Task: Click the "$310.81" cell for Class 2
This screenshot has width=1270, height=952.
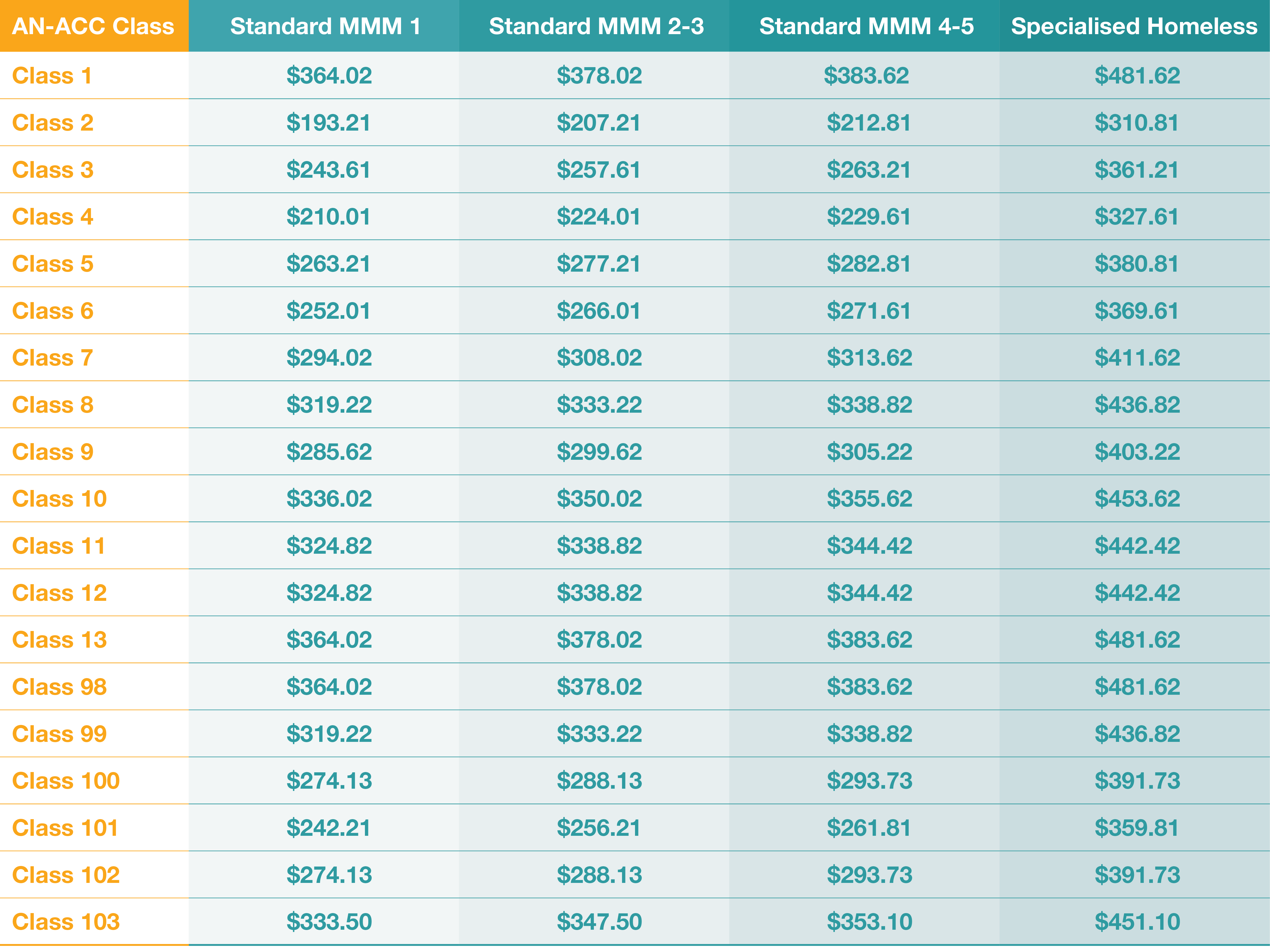Action: tap(1136, 123)
